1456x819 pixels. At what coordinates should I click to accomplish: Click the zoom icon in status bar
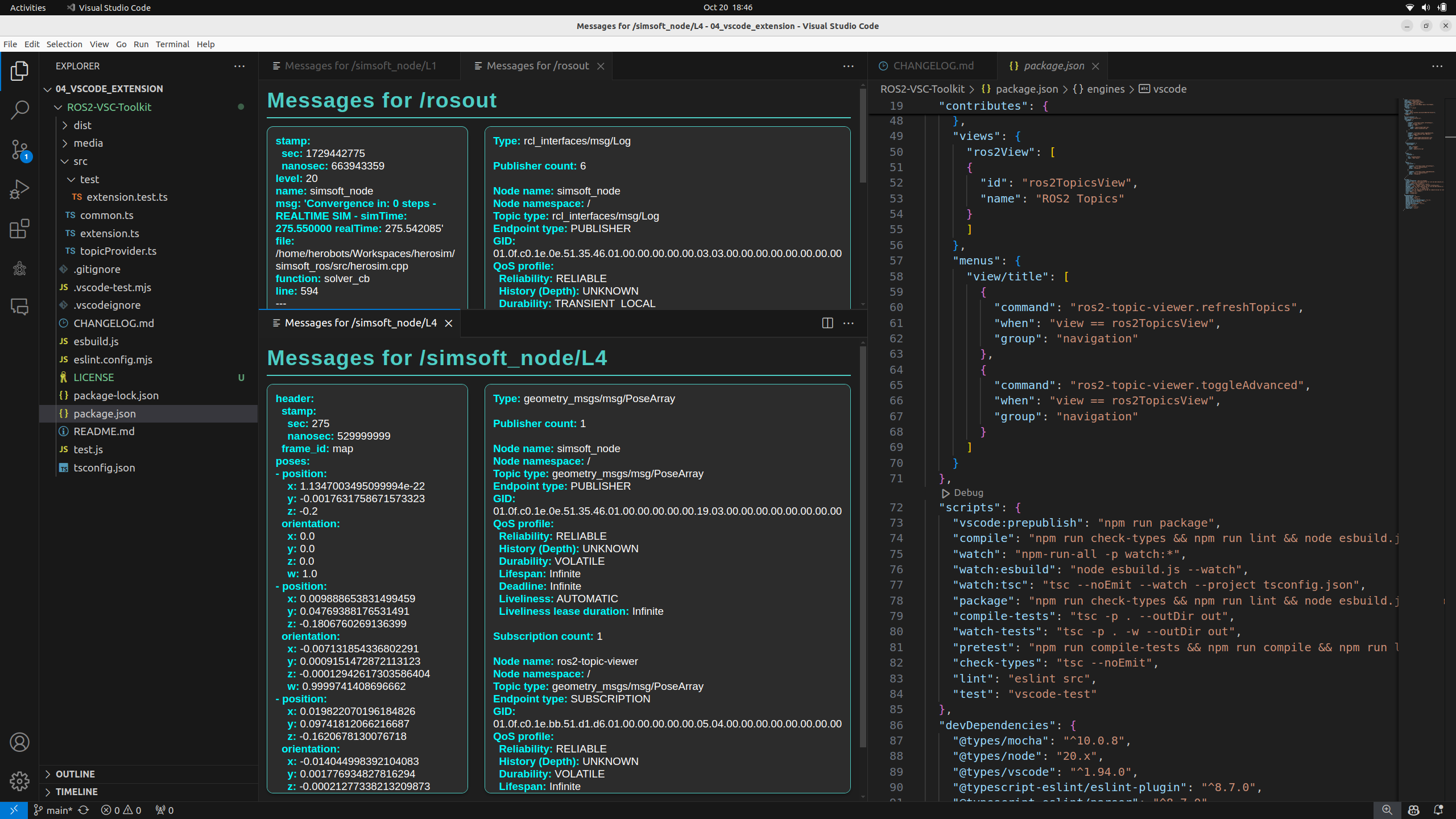[x=1387, y=810]
